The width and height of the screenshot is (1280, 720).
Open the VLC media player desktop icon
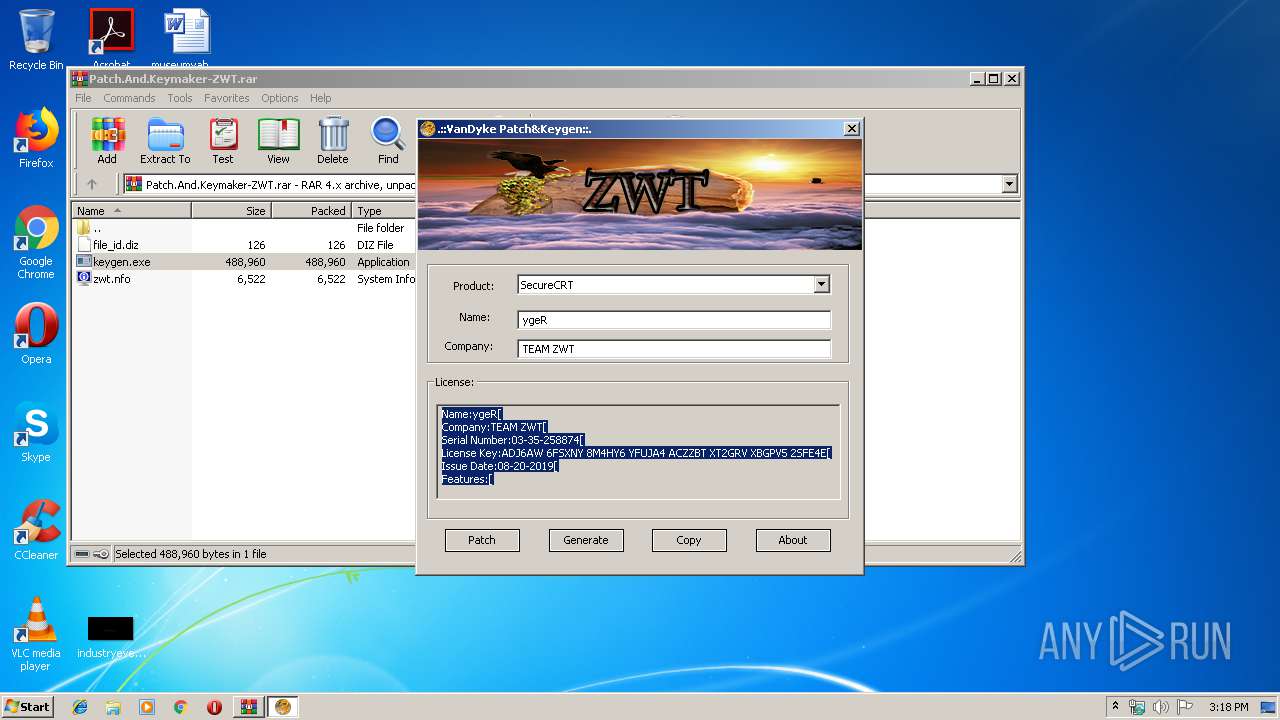(36, 633)
